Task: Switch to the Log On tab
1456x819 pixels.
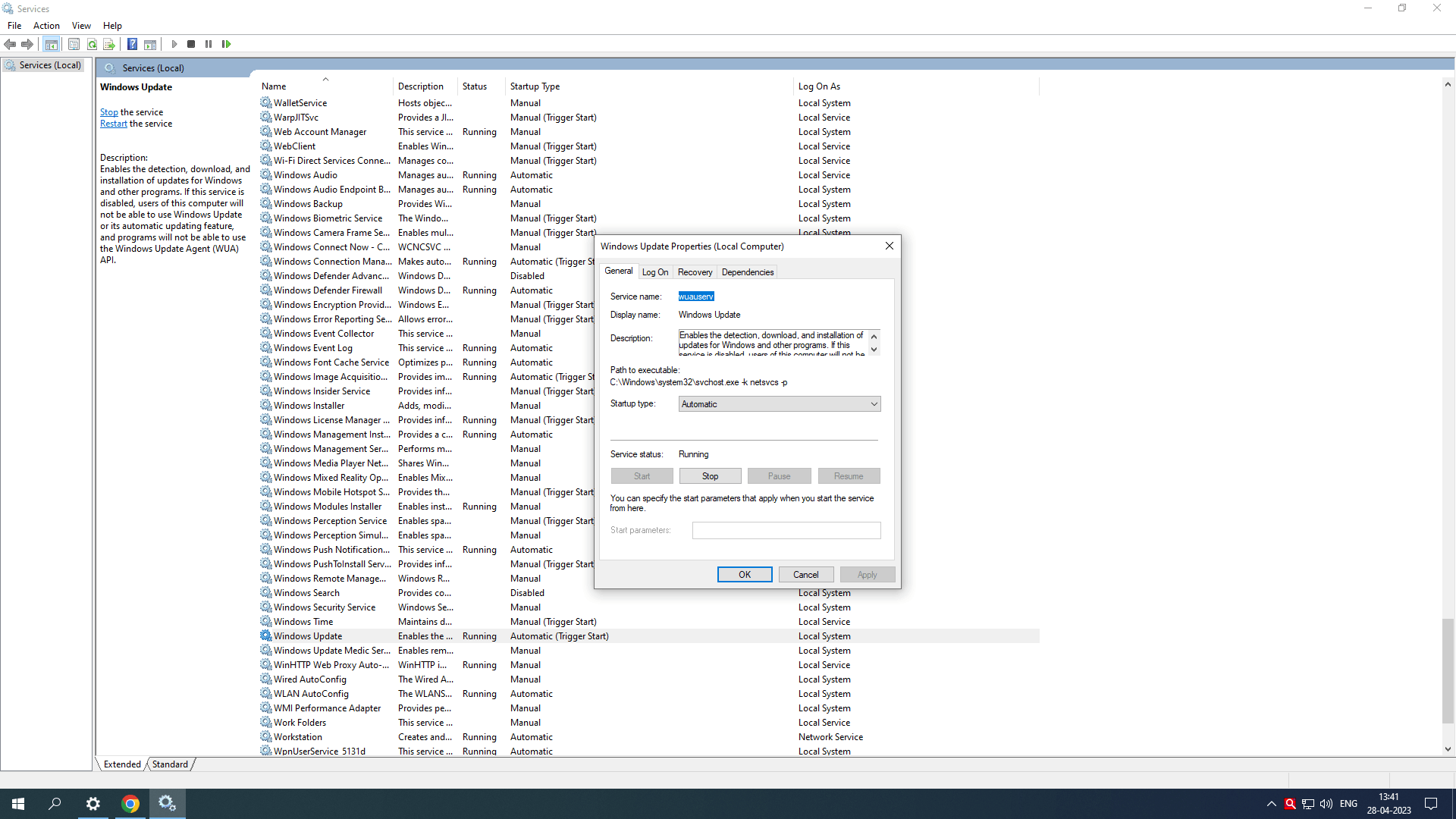Action: click(654, 272)
